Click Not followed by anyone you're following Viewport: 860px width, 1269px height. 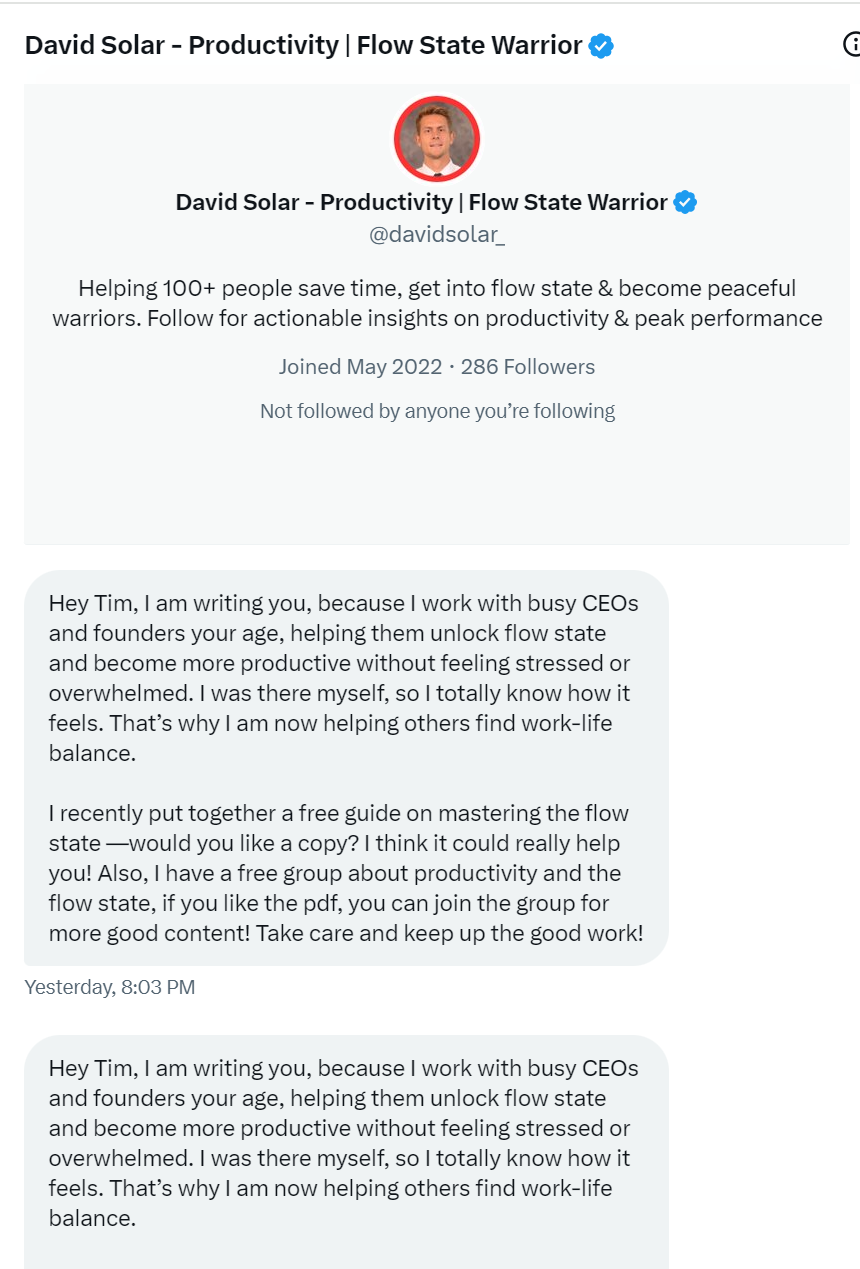tap(437, 411)
